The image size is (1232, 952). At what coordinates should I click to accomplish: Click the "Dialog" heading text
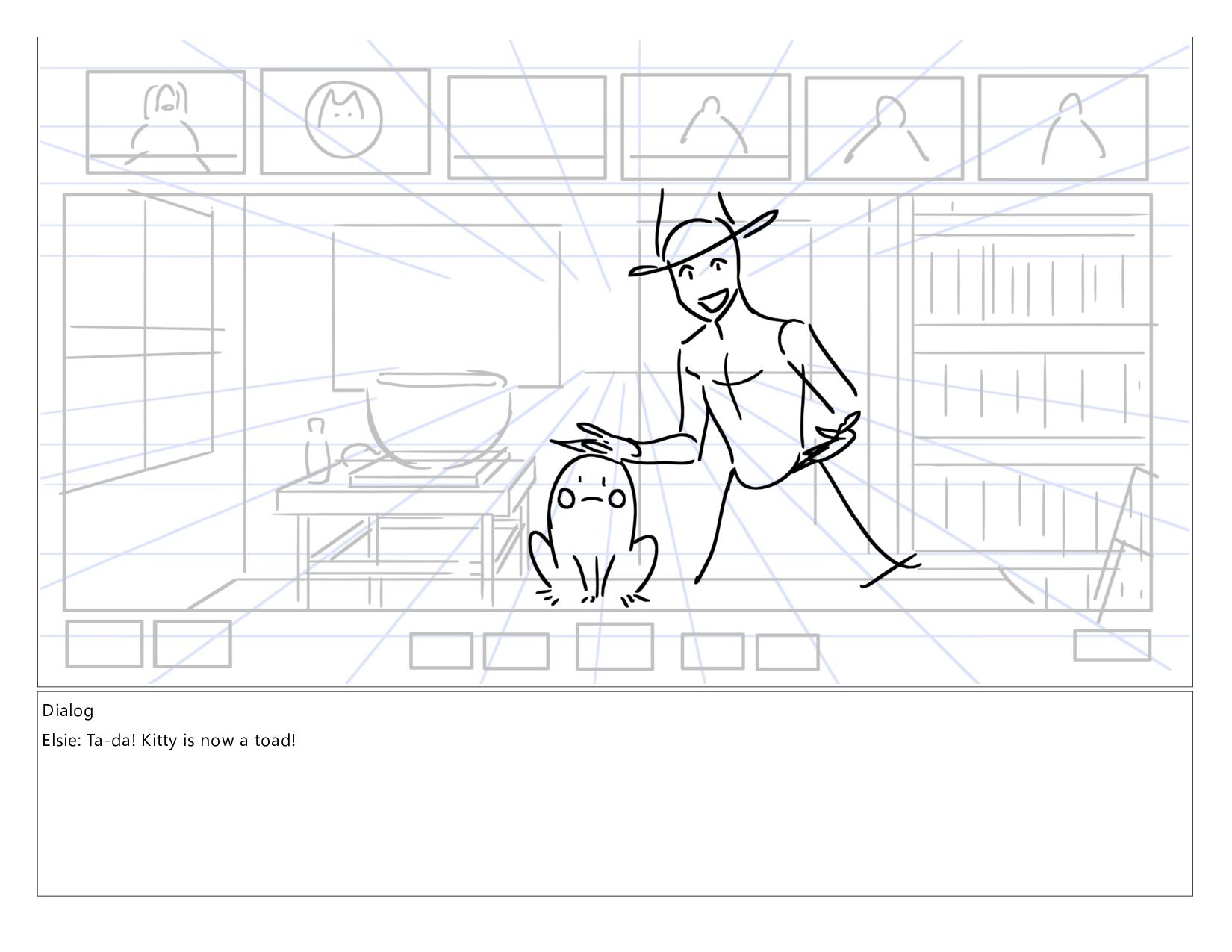(x=67, y=710)
